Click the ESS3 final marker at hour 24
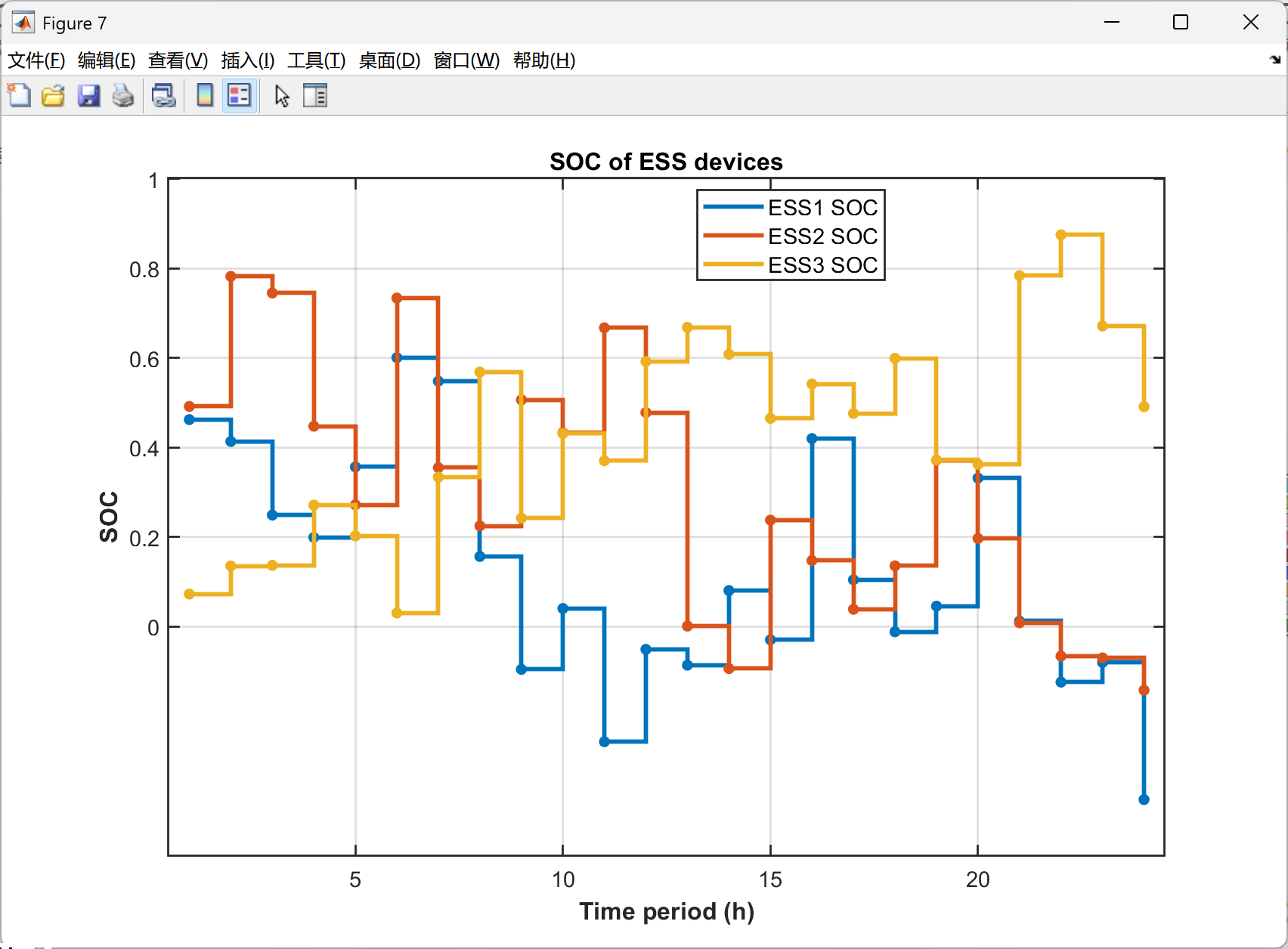 pos(1144,406)
